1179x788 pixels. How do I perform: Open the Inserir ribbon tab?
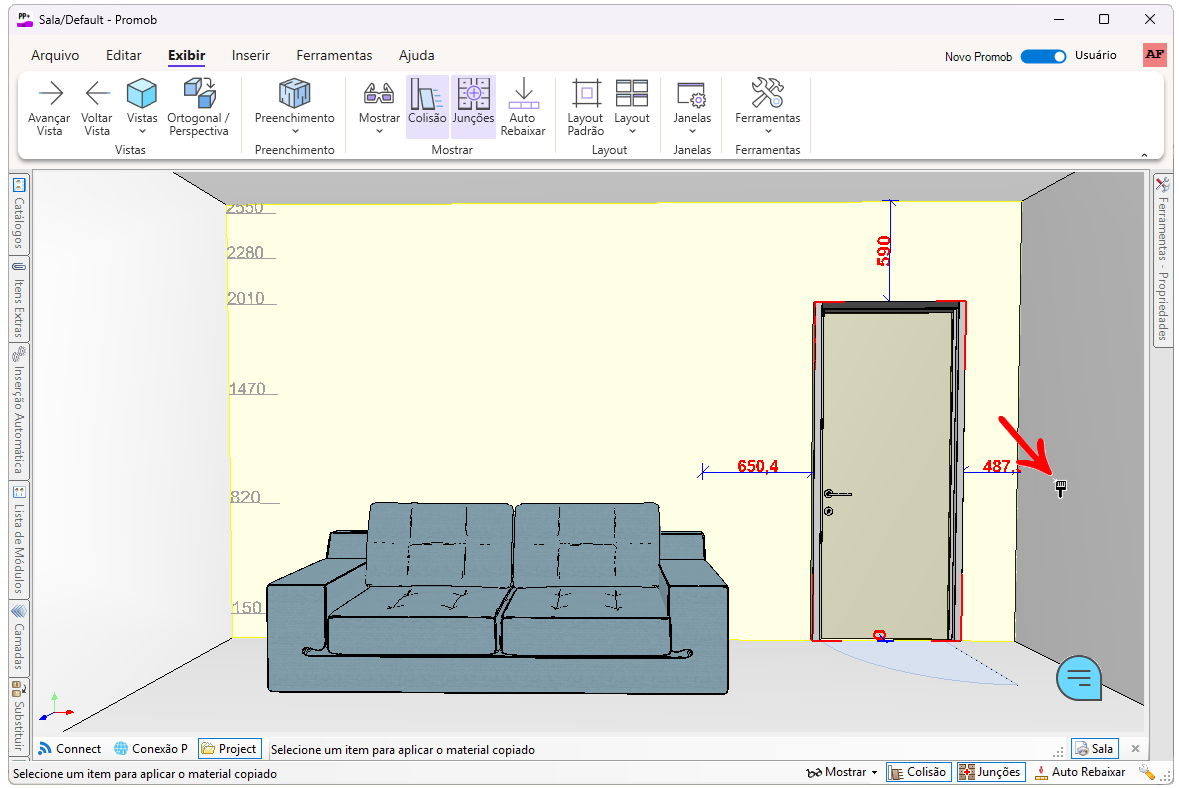point(250,56)
